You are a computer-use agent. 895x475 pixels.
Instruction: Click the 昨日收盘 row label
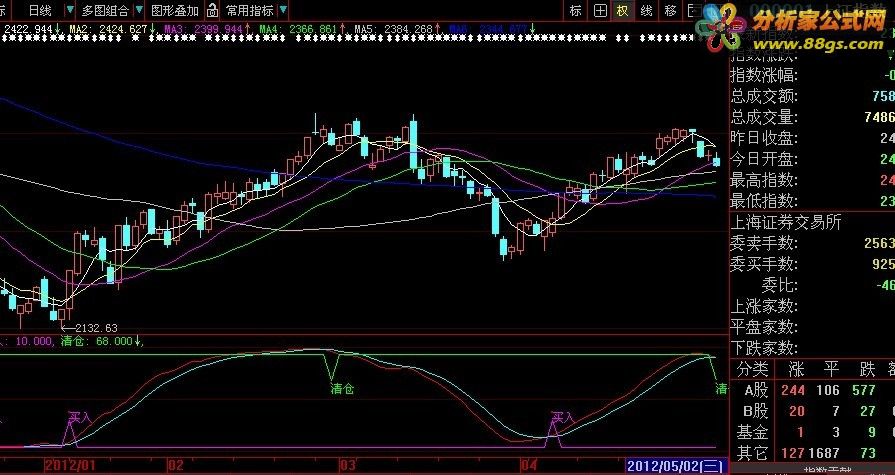click(x=763, y=138)
